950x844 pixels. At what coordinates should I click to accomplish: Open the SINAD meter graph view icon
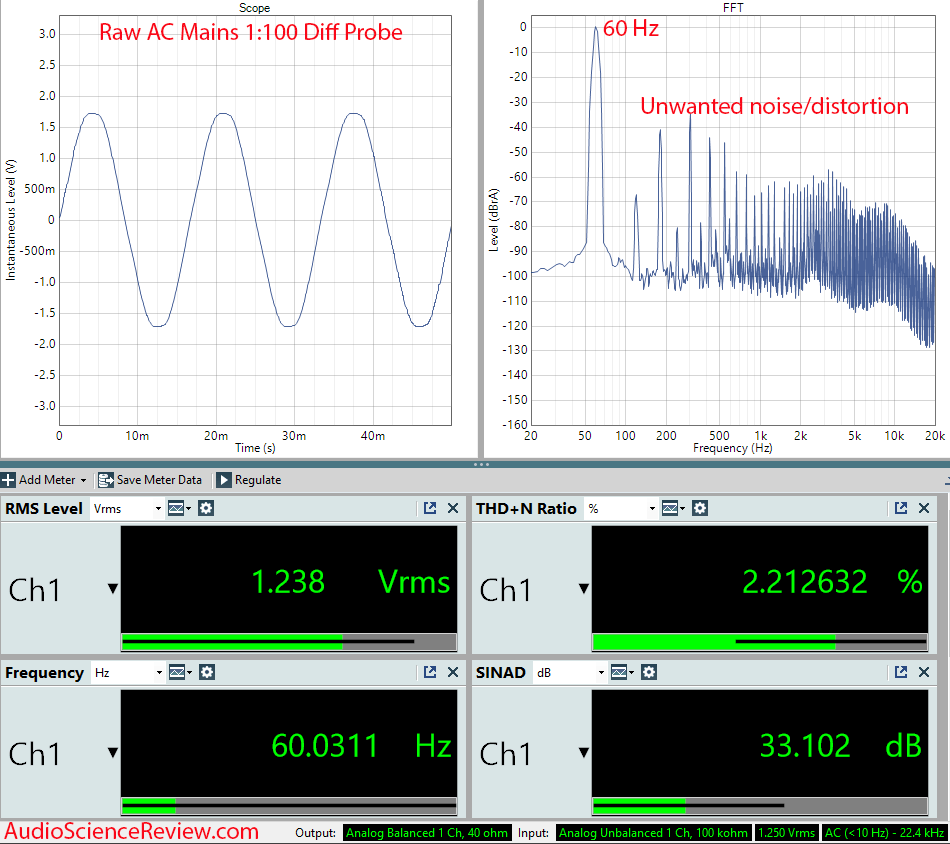pos(621,672)
